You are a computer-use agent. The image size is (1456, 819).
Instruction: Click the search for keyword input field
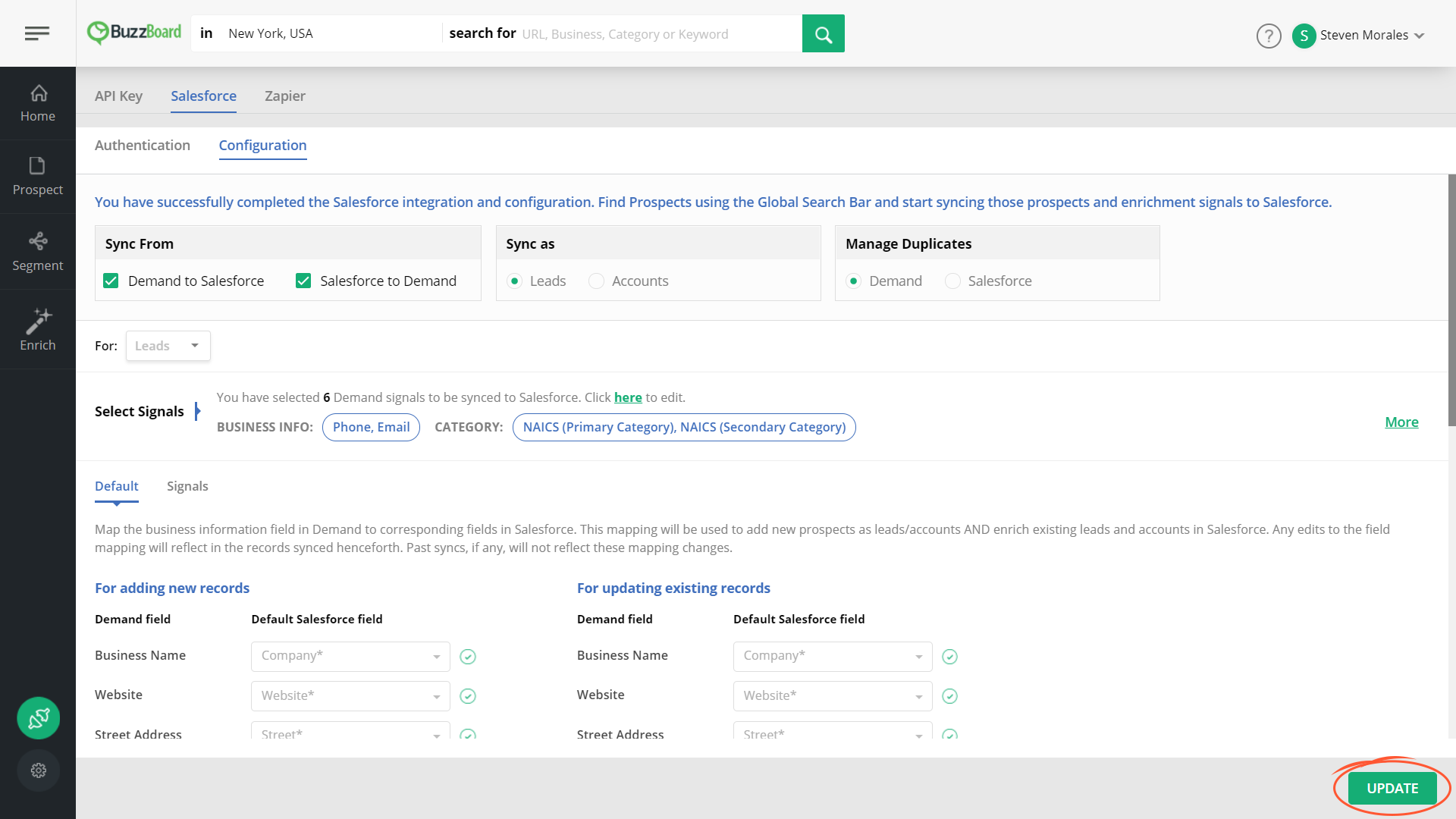pyautogui.click(x=658, y=34)
